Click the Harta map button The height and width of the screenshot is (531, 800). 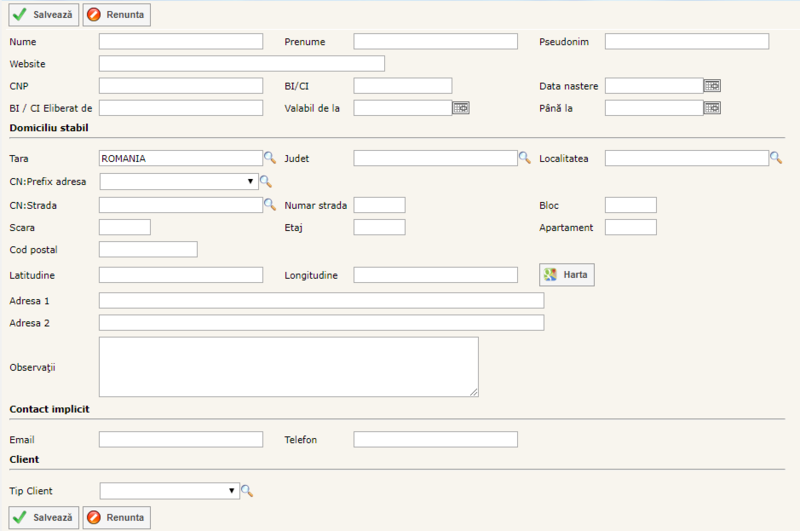coord(567,275)
